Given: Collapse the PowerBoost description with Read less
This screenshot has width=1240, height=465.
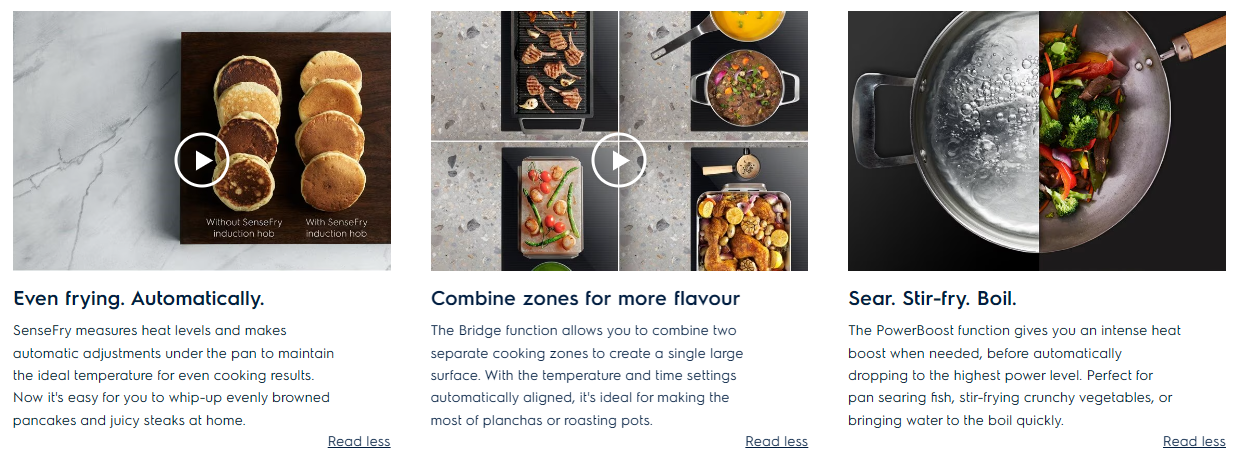Looking at the screenshot, I should coord(1194,441).
